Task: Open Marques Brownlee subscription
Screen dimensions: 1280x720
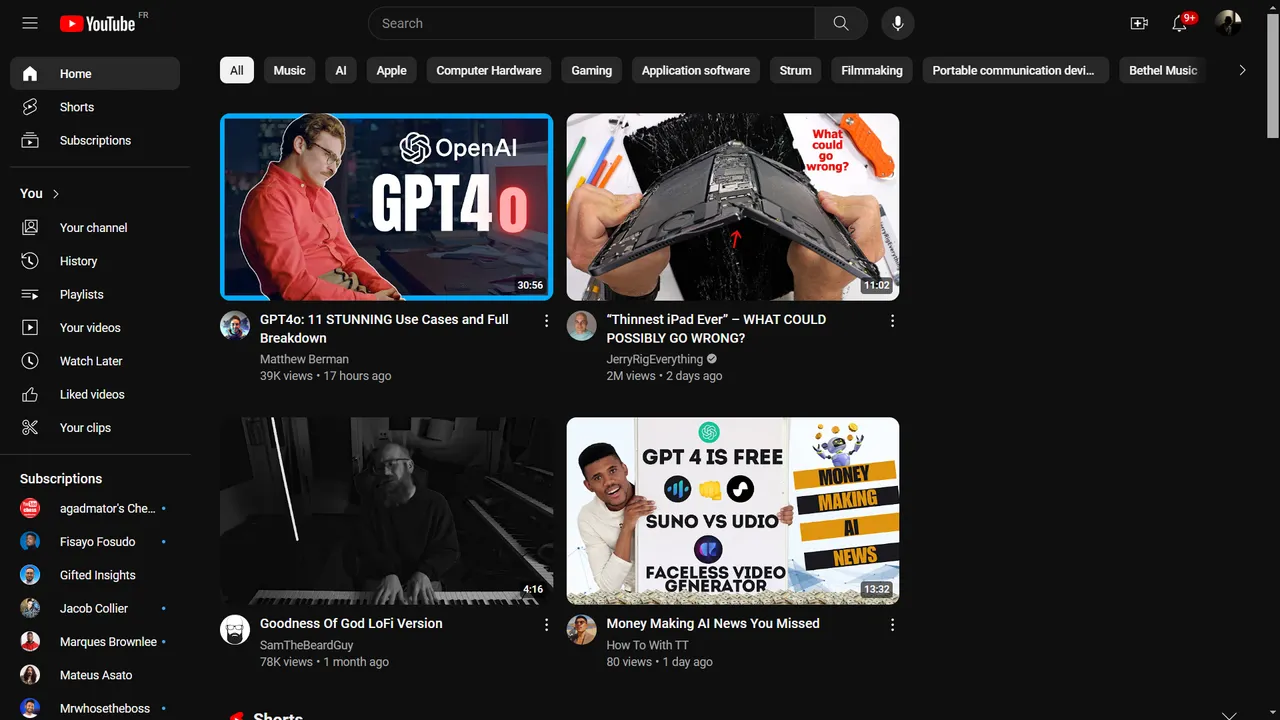Action: pos(95,641)
